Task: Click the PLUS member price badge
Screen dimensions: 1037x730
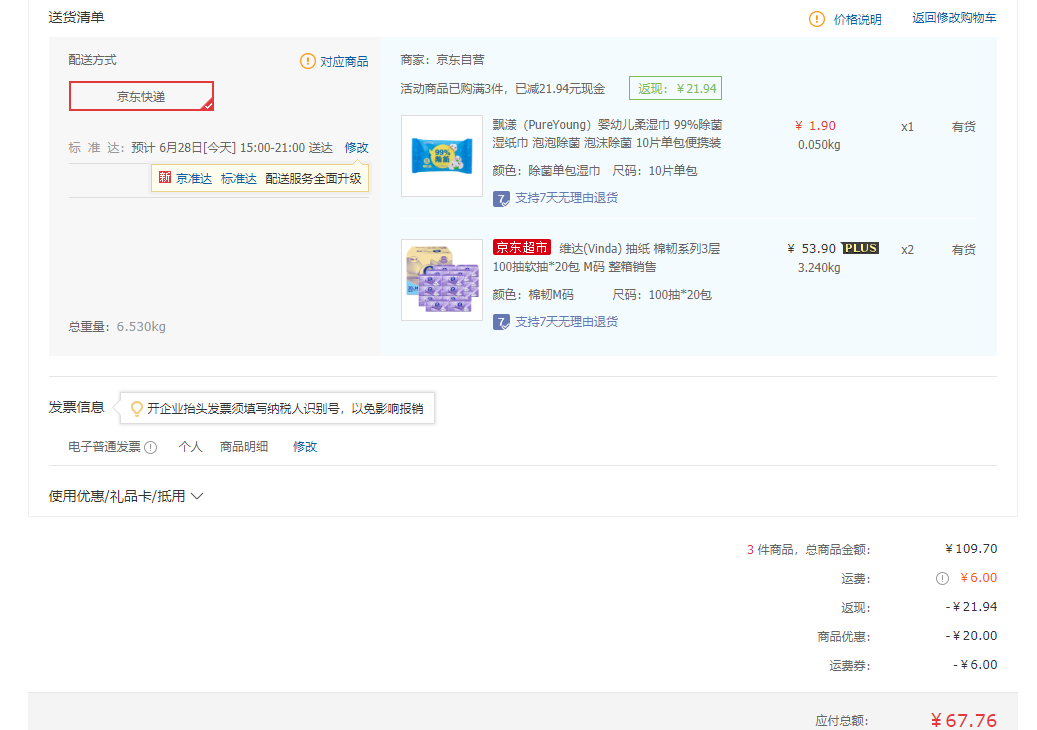Action: (860, 248)
